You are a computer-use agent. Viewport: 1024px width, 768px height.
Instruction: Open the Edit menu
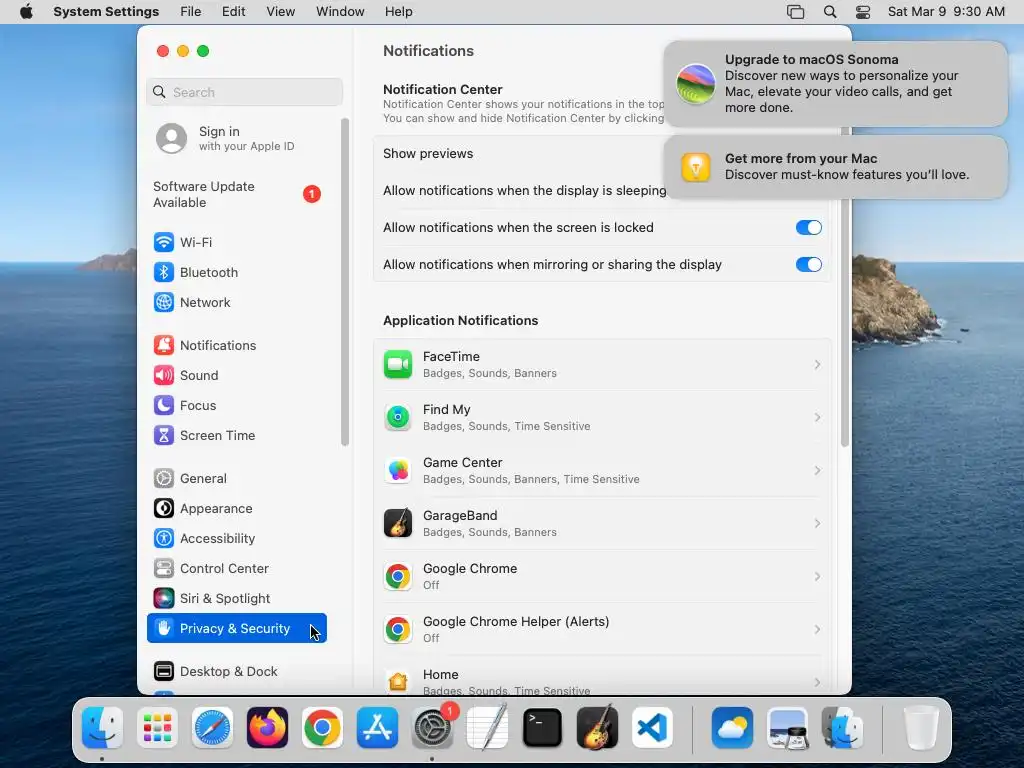233,12
